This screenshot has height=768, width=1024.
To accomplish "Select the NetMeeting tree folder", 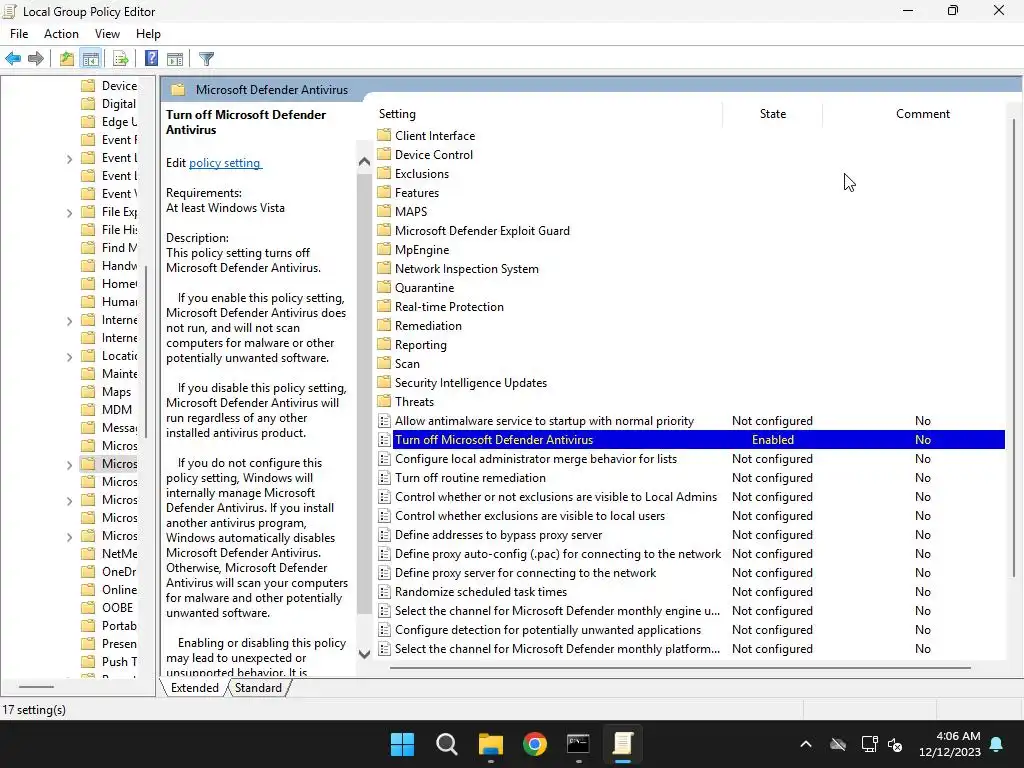I will point(109,554).
